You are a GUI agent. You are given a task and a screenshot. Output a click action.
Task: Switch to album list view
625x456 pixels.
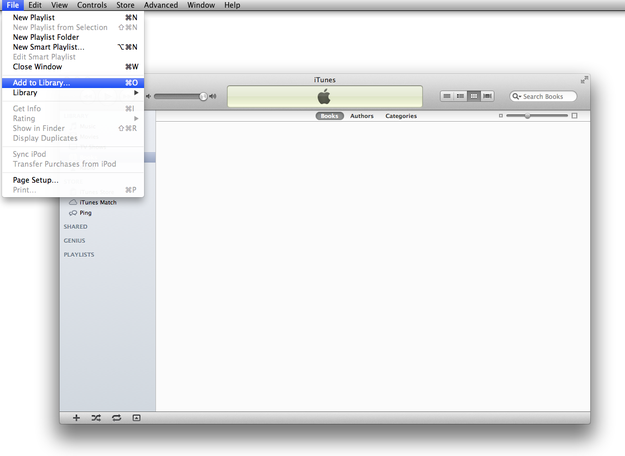click(460, 96)
